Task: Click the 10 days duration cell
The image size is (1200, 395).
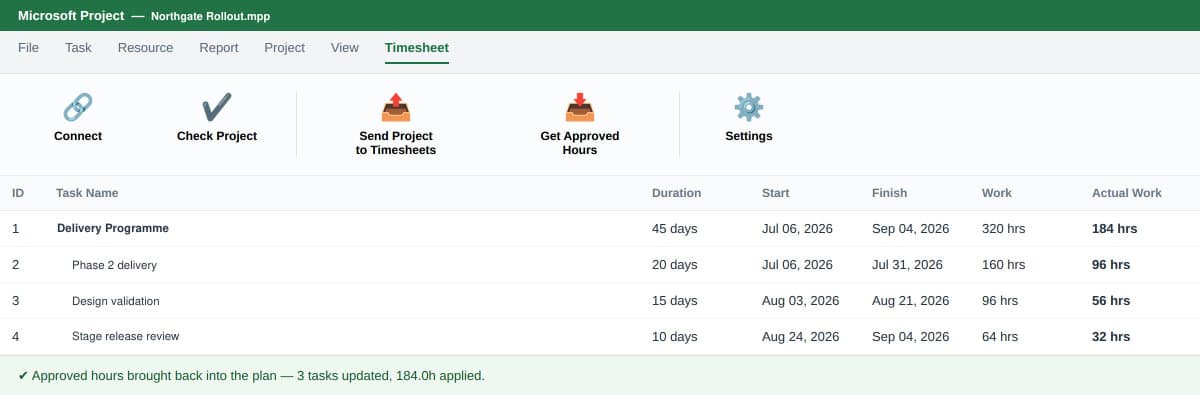Action: 675,337
